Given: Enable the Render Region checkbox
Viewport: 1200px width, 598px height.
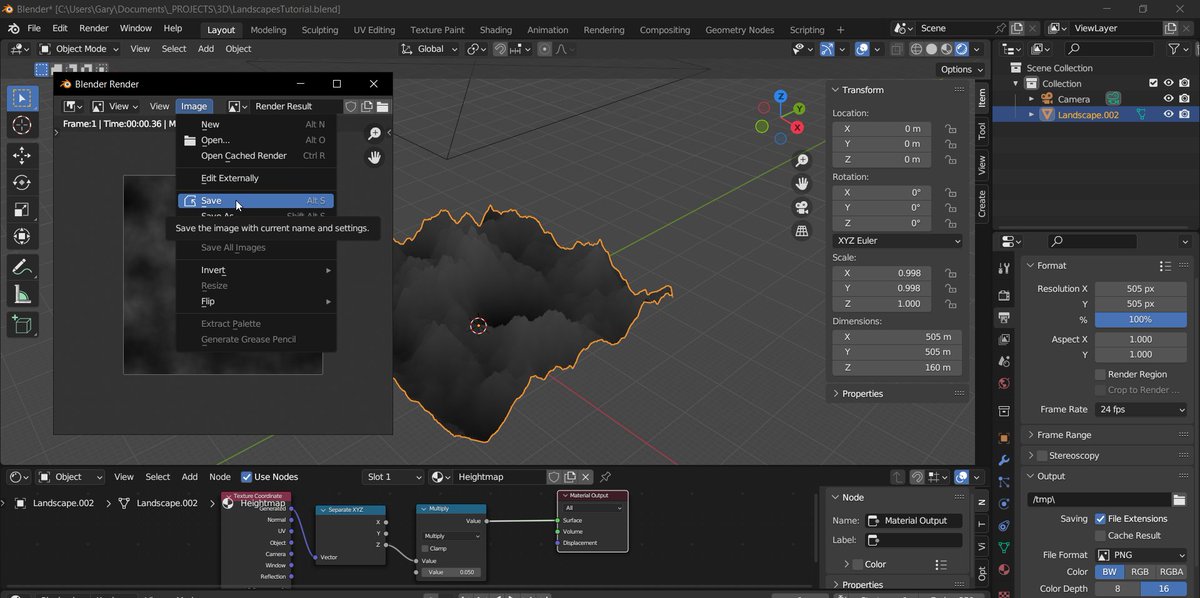Looking at the screenshot, I should pos(1100,374).
